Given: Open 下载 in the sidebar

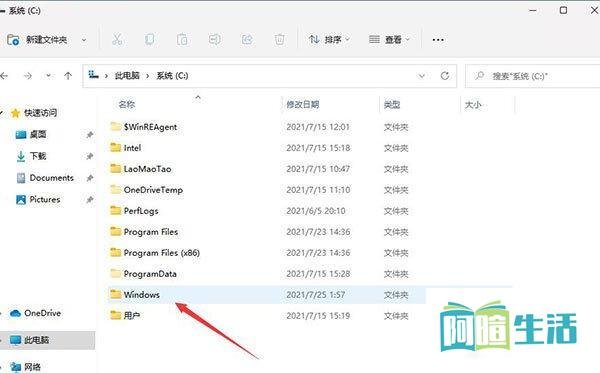Looking at the screenshot, I should click(x=38, y=156).
